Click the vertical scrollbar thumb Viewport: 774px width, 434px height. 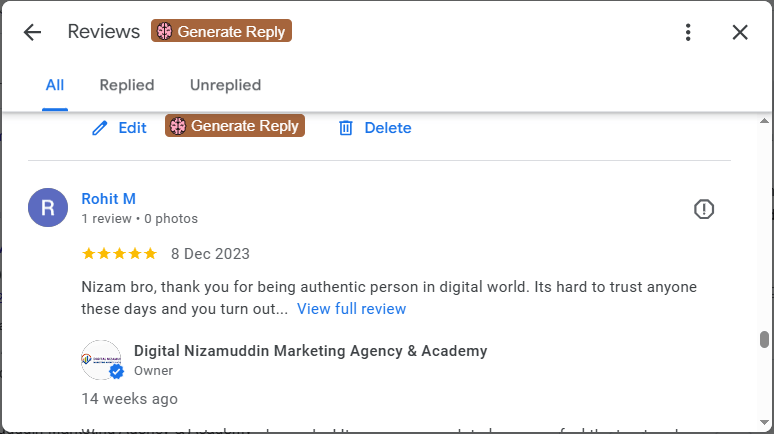click(x=765, y=340)
